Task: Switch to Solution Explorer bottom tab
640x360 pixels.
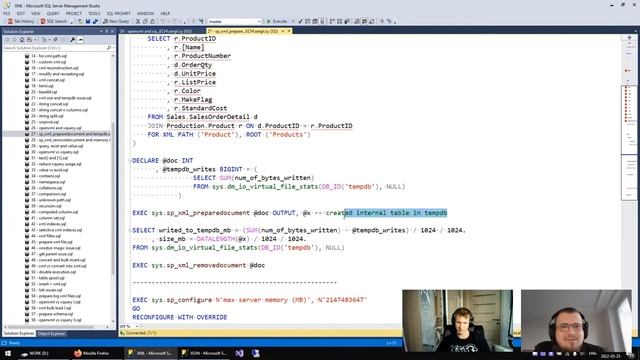Action: 19,334
